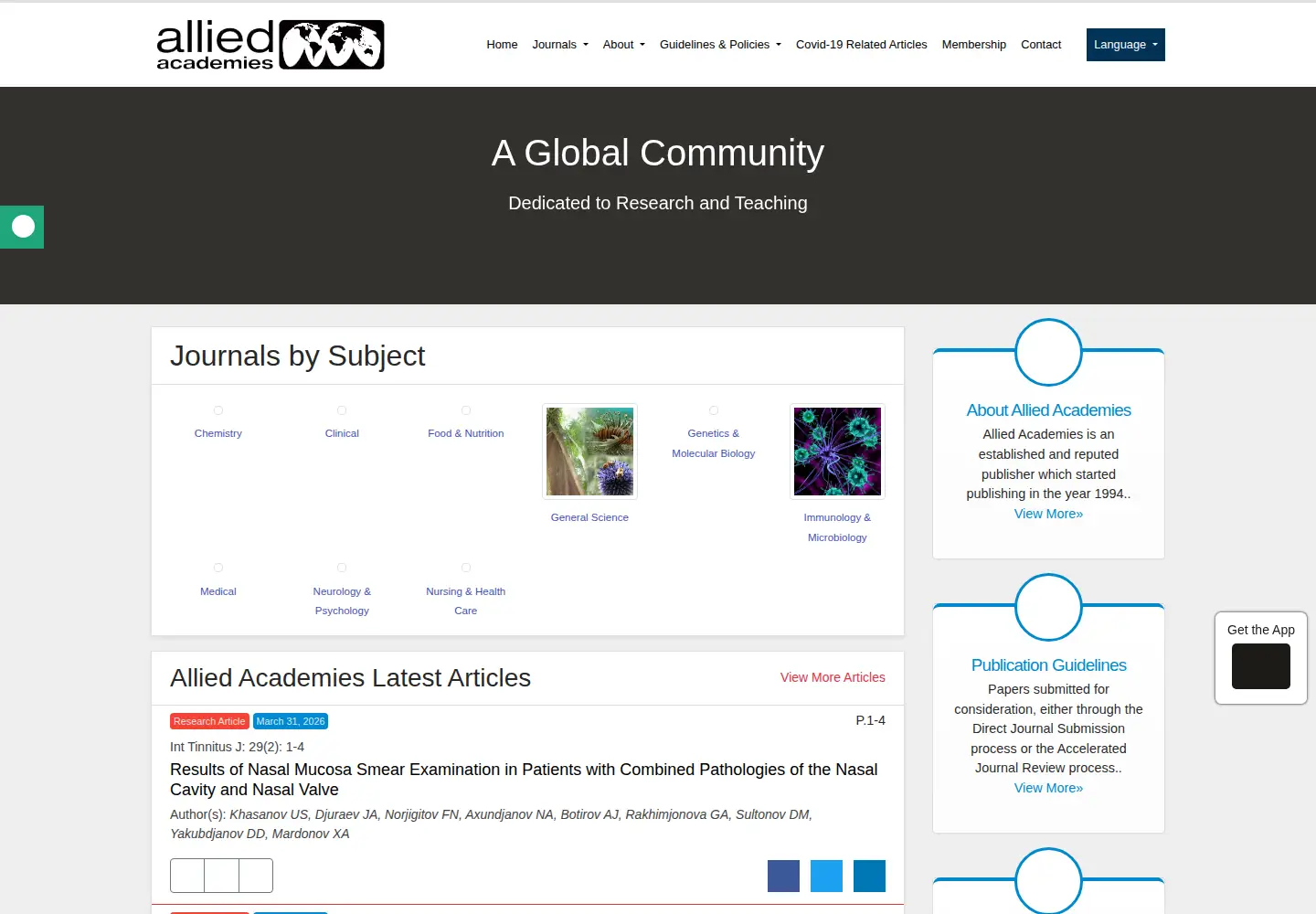Open Covid-19 Related Articles menu item
Screen dimensions: 1316x914
[862, 45]
